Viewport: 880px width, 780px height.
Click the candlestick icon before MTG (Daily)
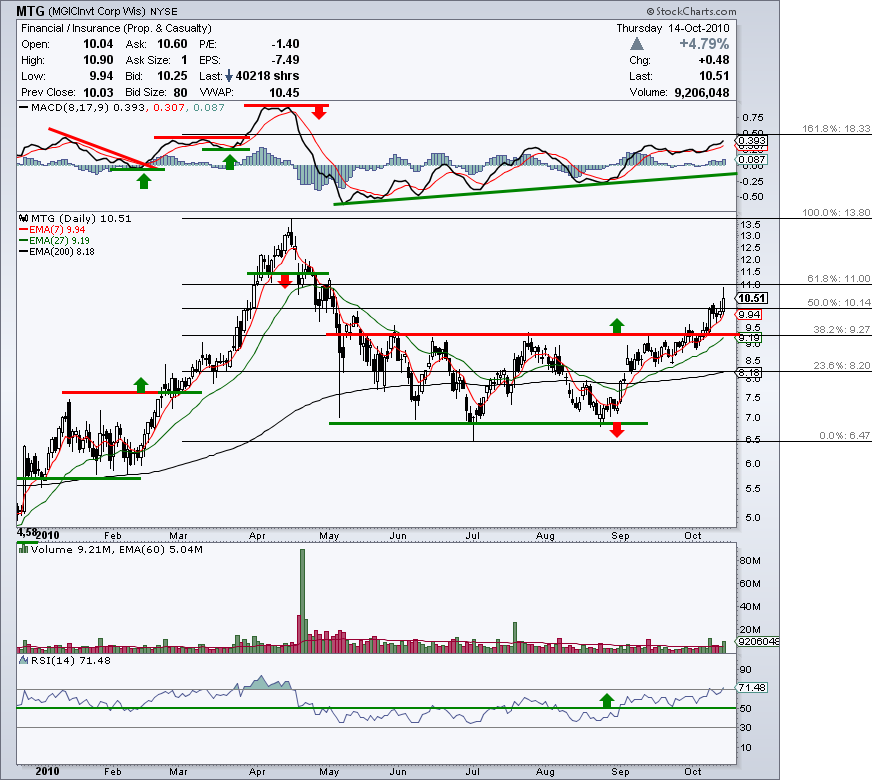pos(24,218)
